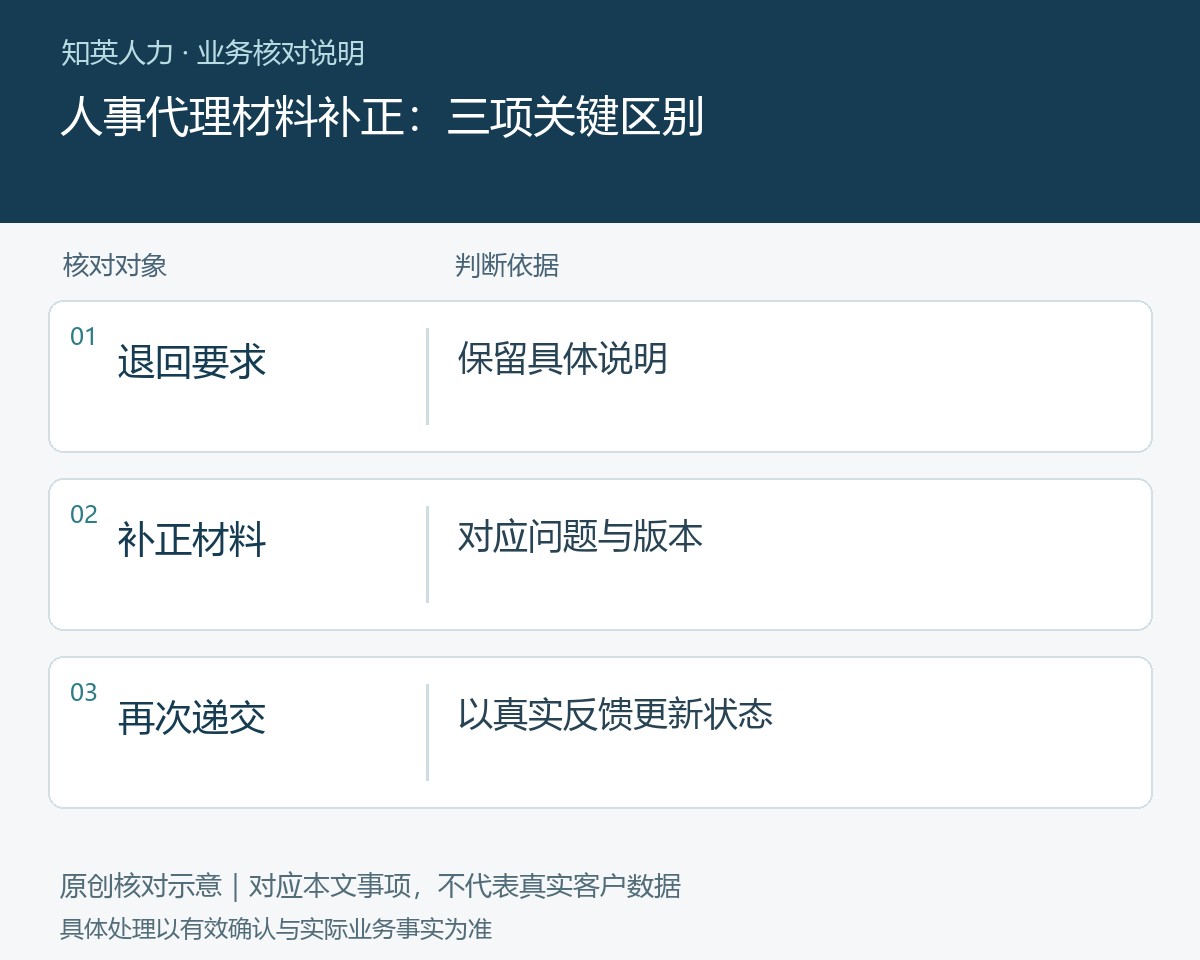Image resolution: width=1200 pixels, height=960 pixels.
Task: Click the header text 知英人力 · 业务核对说明
Action: click(212, 53)
